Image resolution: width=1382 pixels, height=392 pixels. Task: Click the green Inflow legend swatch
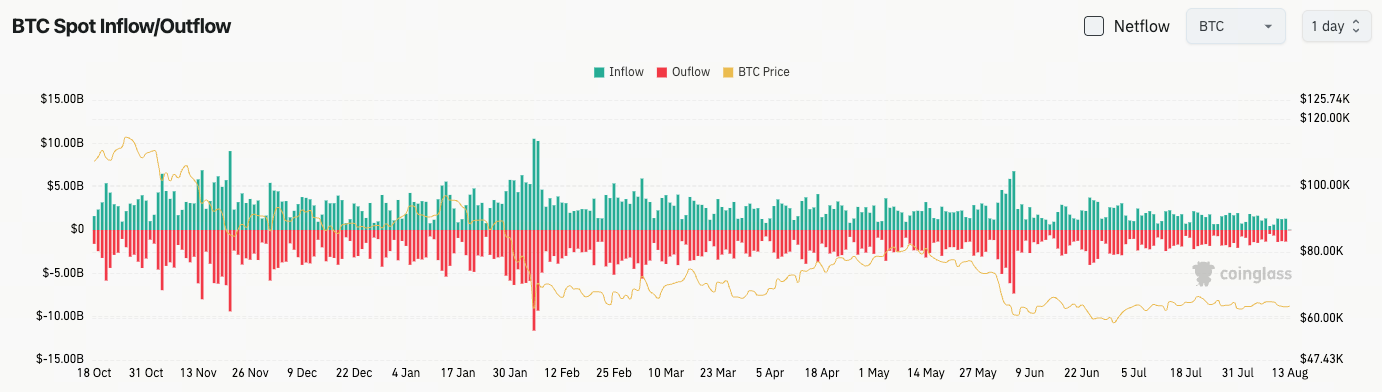(599, 72)
